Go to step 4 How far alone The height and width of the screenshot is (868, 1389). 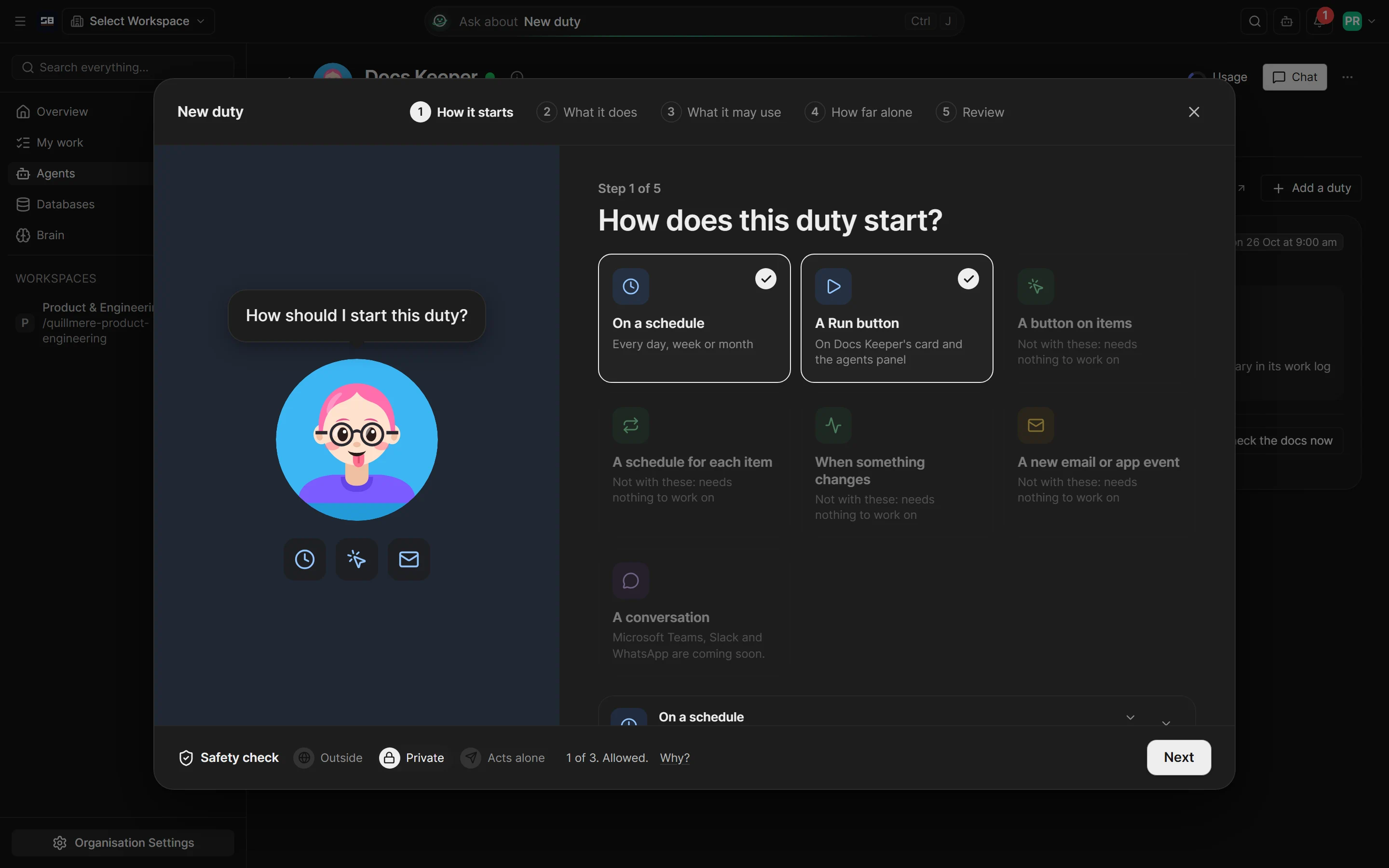tap(858, 112)
